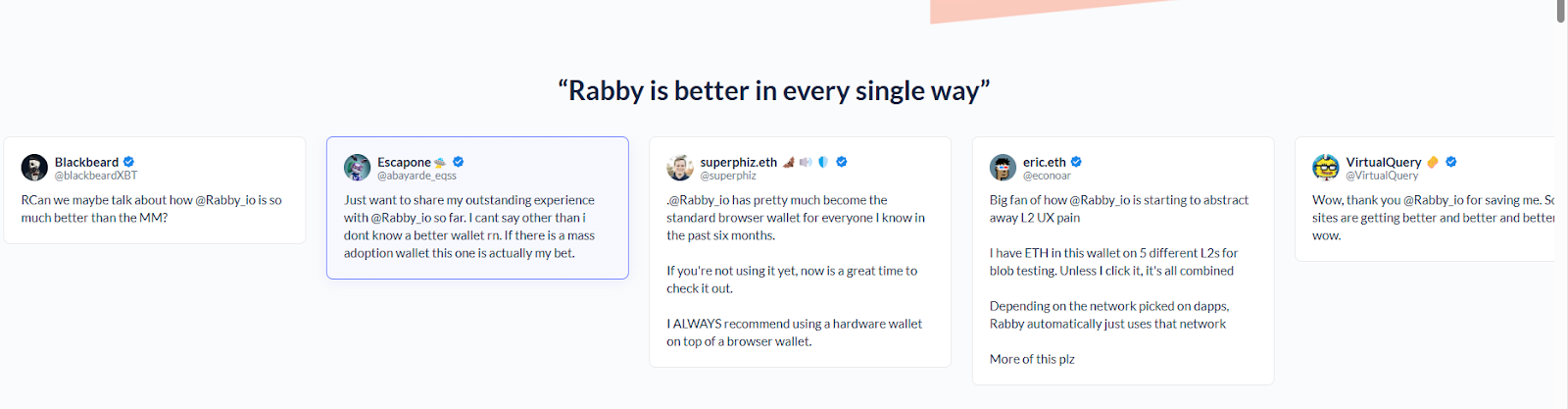Click verified badge next to Blackbeard
The image size is (1568, 409).
[x=128, y=162]
